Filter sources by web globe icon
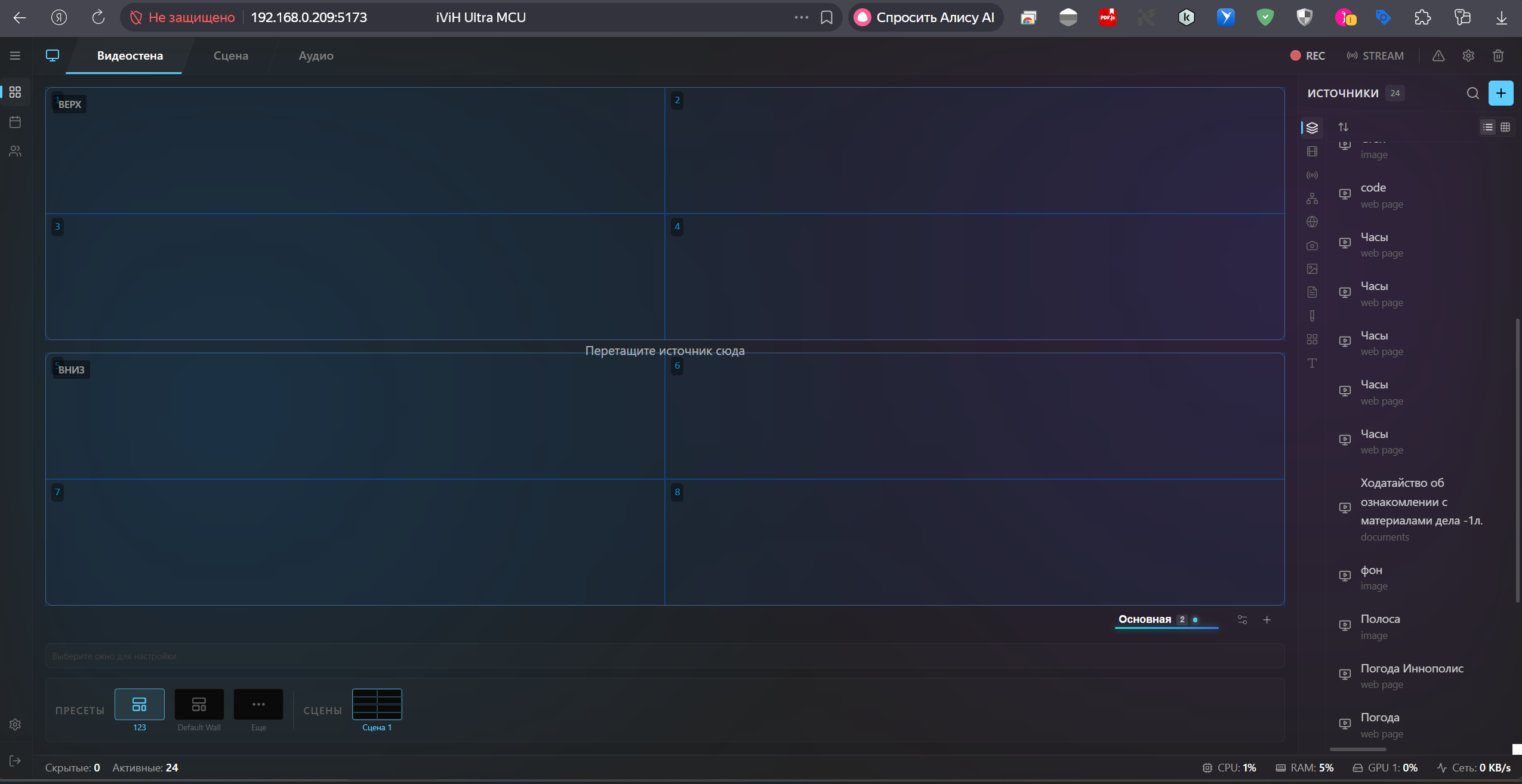Image resolution: width=1522 pixels, height=784 pixels. coord(1312,222)
